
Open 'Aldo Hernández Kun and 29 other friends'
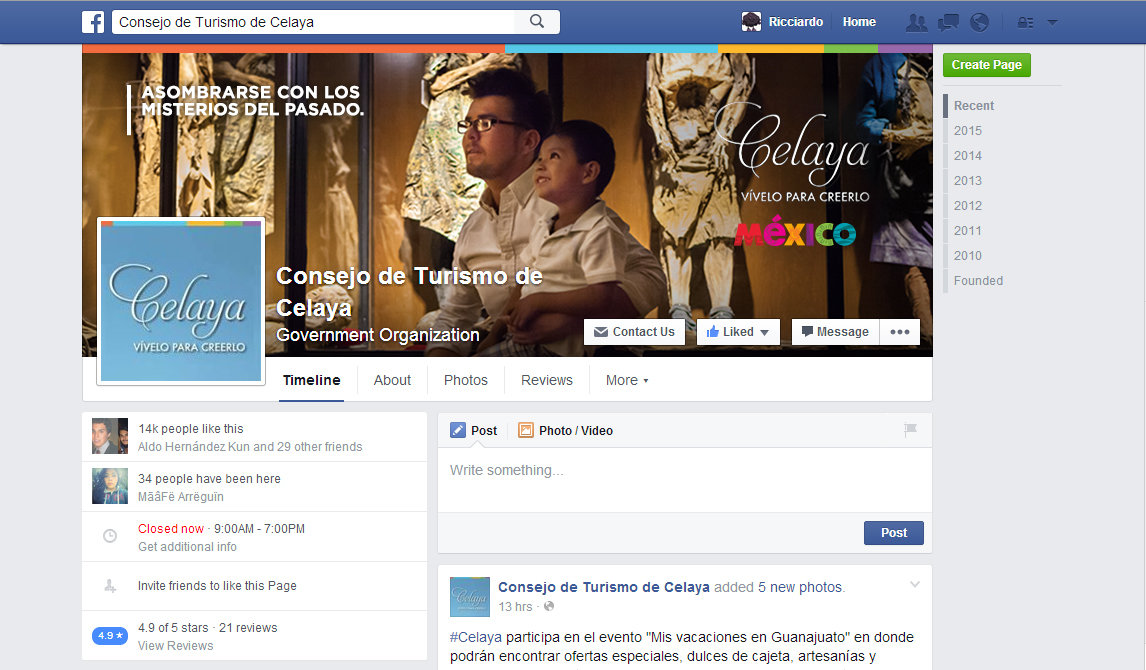click(x=250, y=446)
